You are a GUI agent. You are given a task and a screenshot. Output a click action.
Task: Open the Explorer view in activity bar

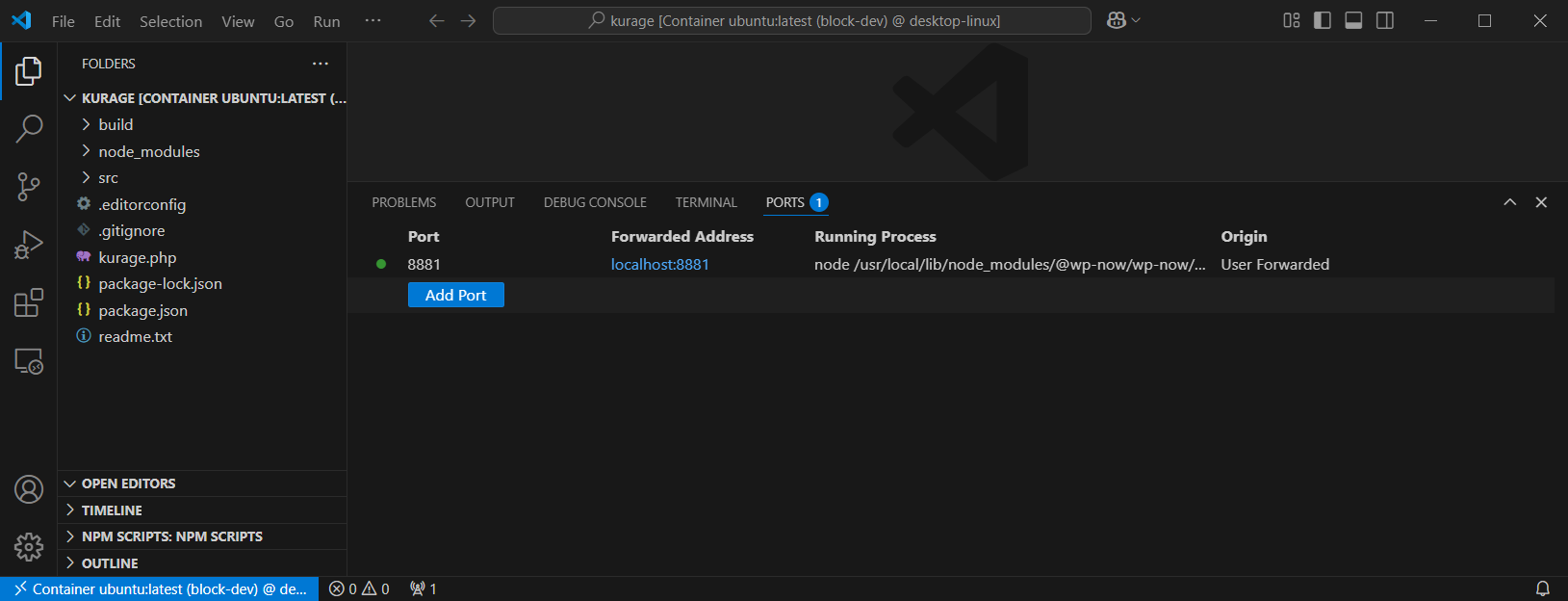pyautogui.click(x=29, y=70)
